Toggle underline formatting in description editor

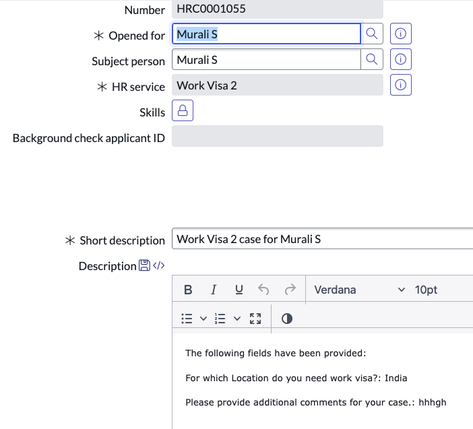(239, 290)
